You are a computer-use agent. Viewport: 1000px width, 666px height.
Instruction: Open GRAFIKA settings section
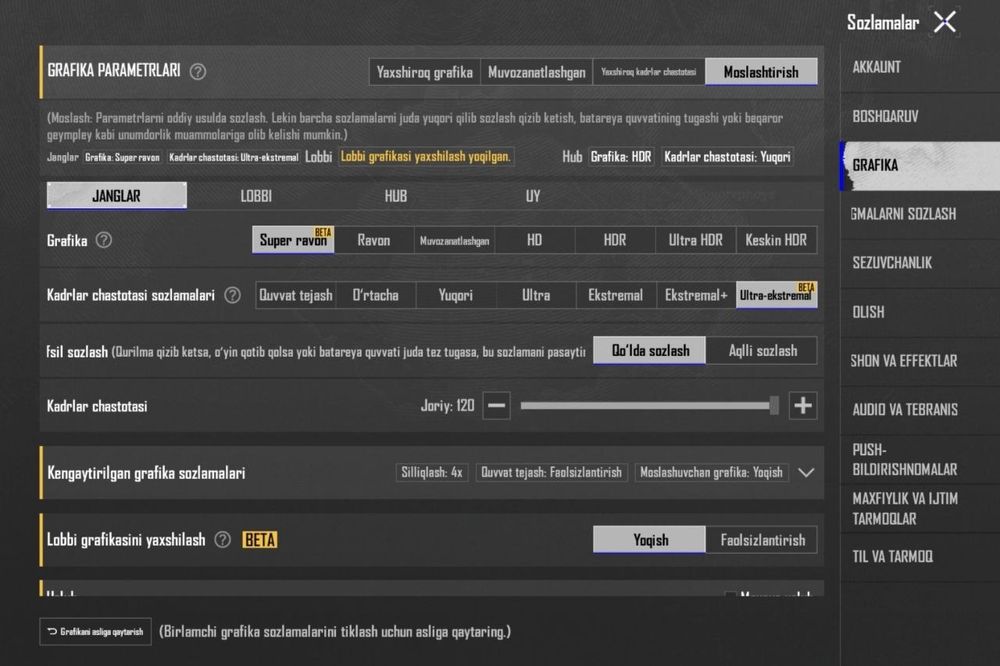click(920, 165)
